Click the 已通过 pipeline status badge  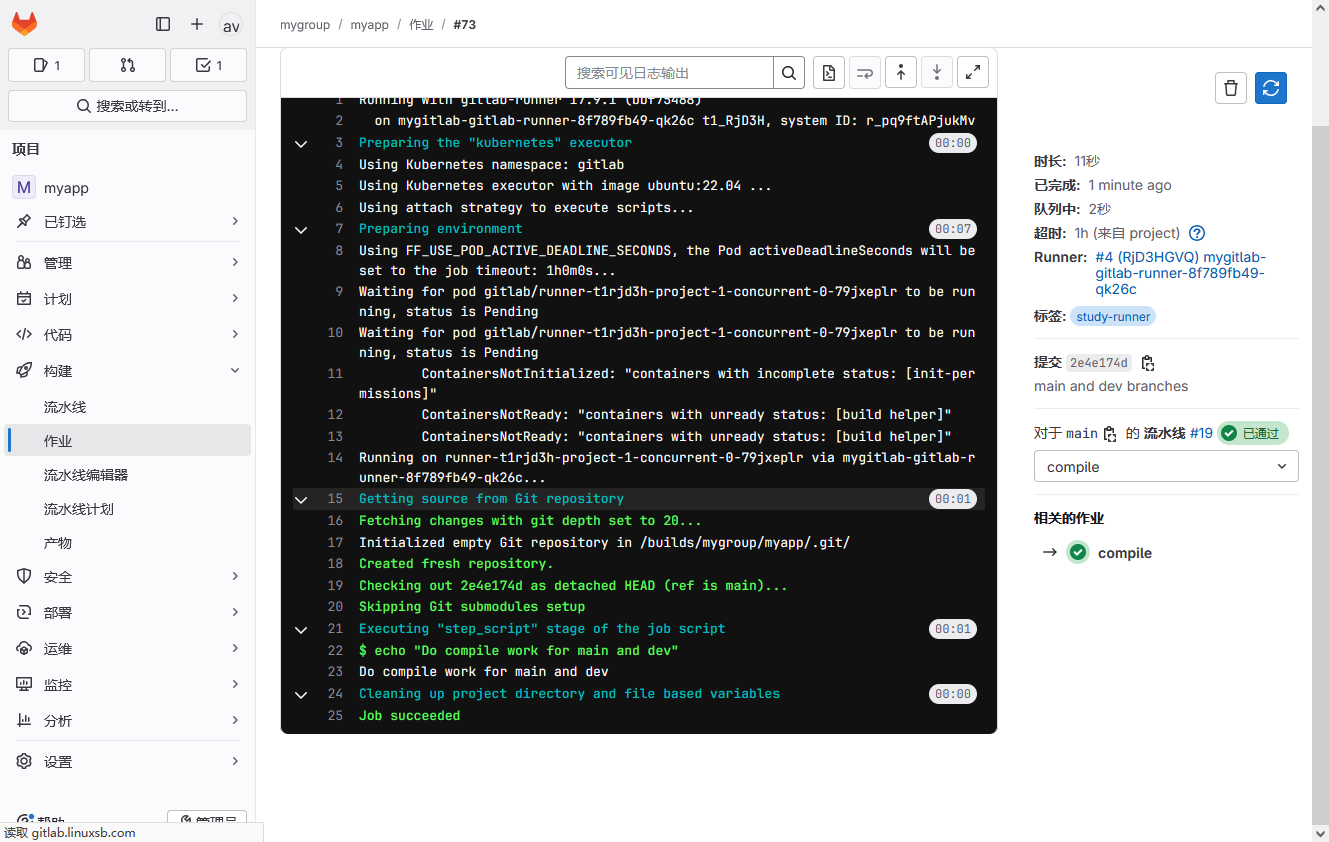tap(1253, 434)
